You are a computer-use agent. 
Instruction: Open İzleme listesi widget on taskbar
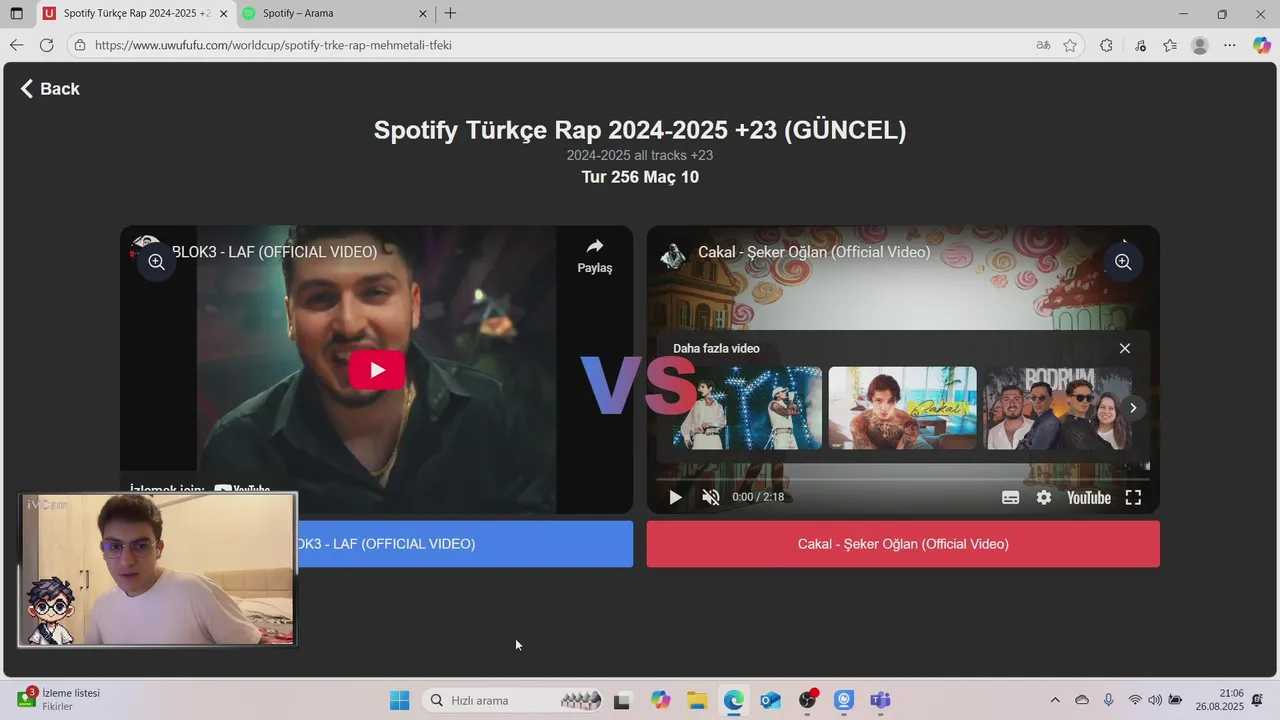[58, 699]
